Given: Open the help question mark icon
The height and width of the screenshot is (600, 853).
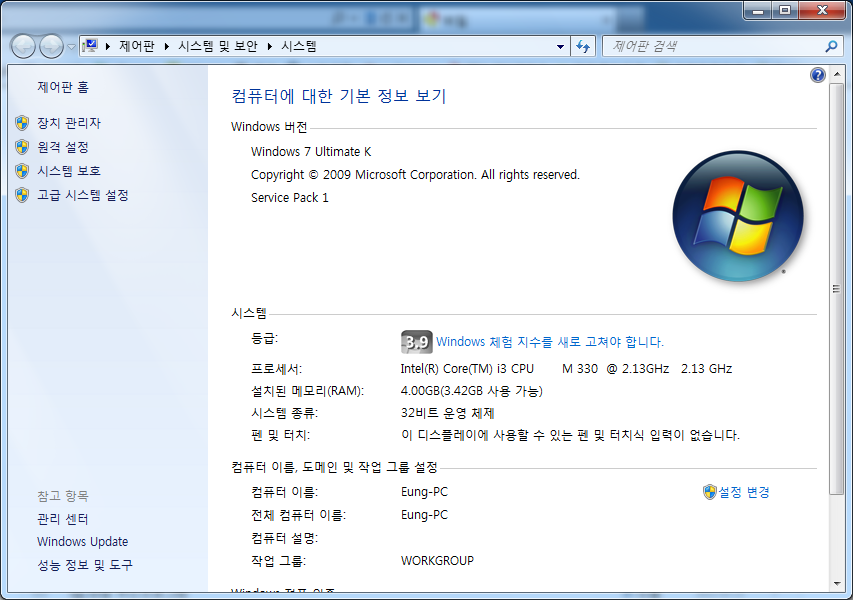Looking at the screenshot, I should [x=818, y=75].
